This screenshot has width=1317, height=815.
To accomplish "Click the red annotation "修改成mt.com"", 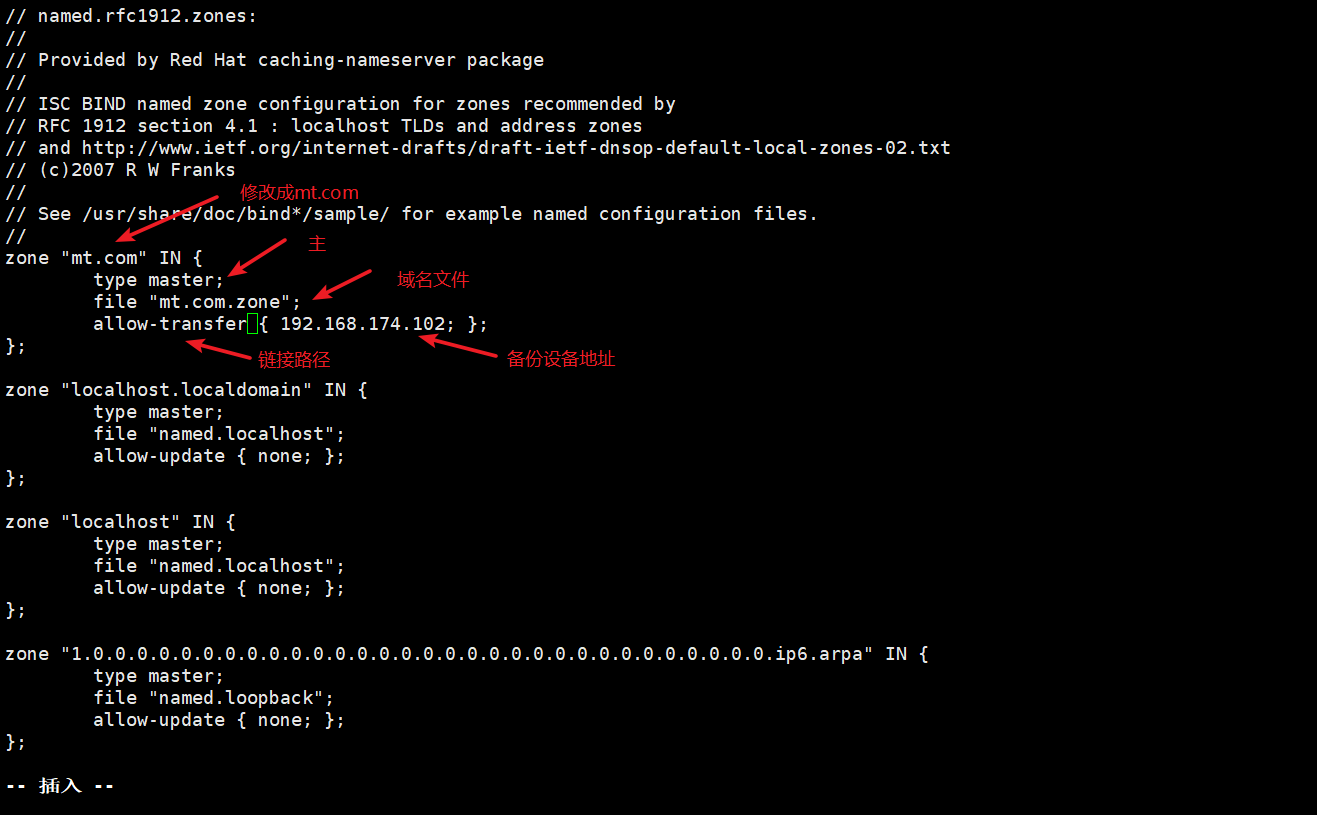I will [298, 193].
